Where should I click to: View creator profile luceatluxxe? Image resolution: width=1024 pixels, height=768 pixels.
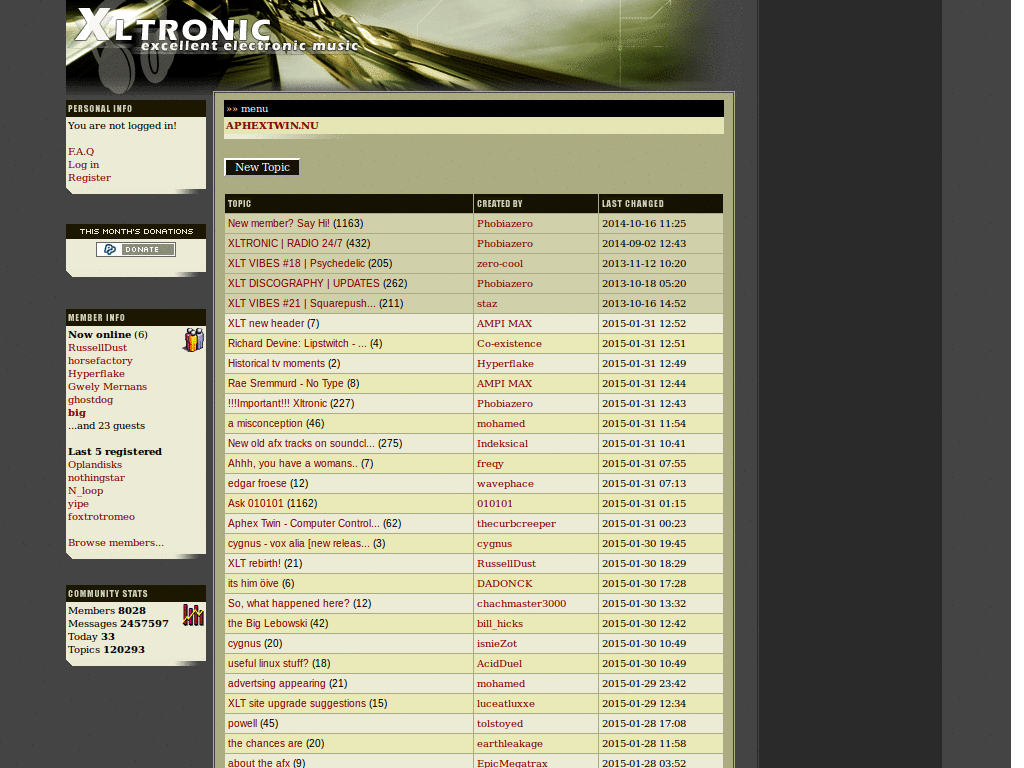point(505,704)
